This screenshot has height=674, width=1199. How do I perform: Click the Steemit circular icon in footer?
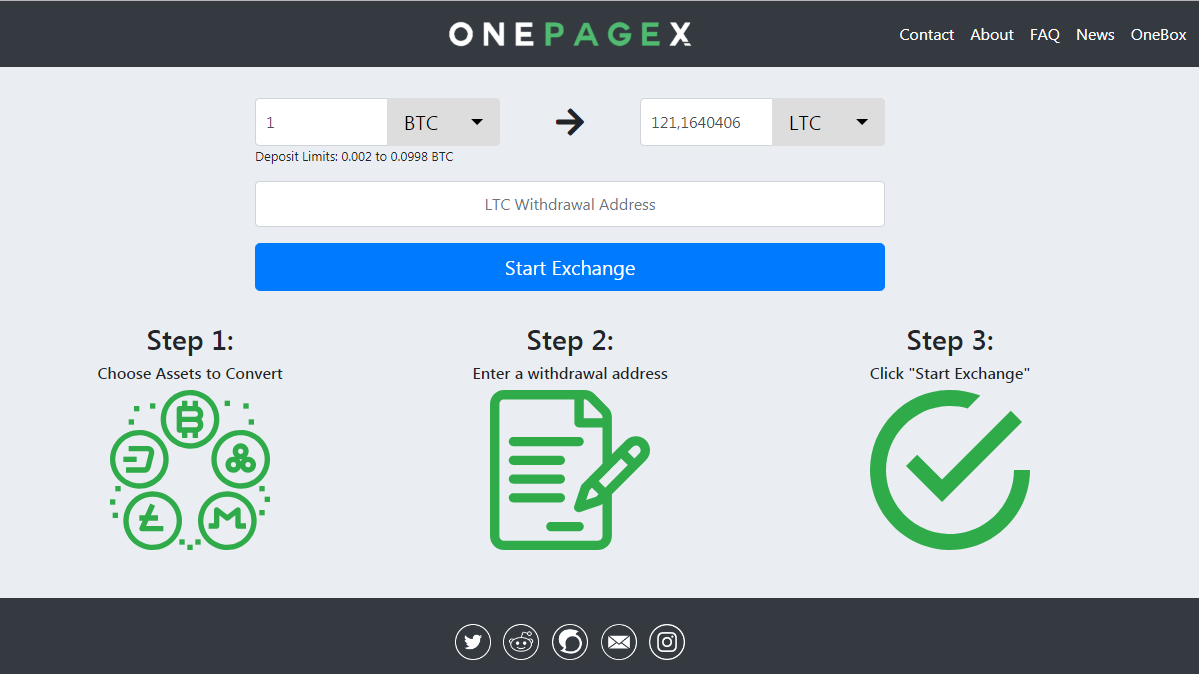click(570, 642)
